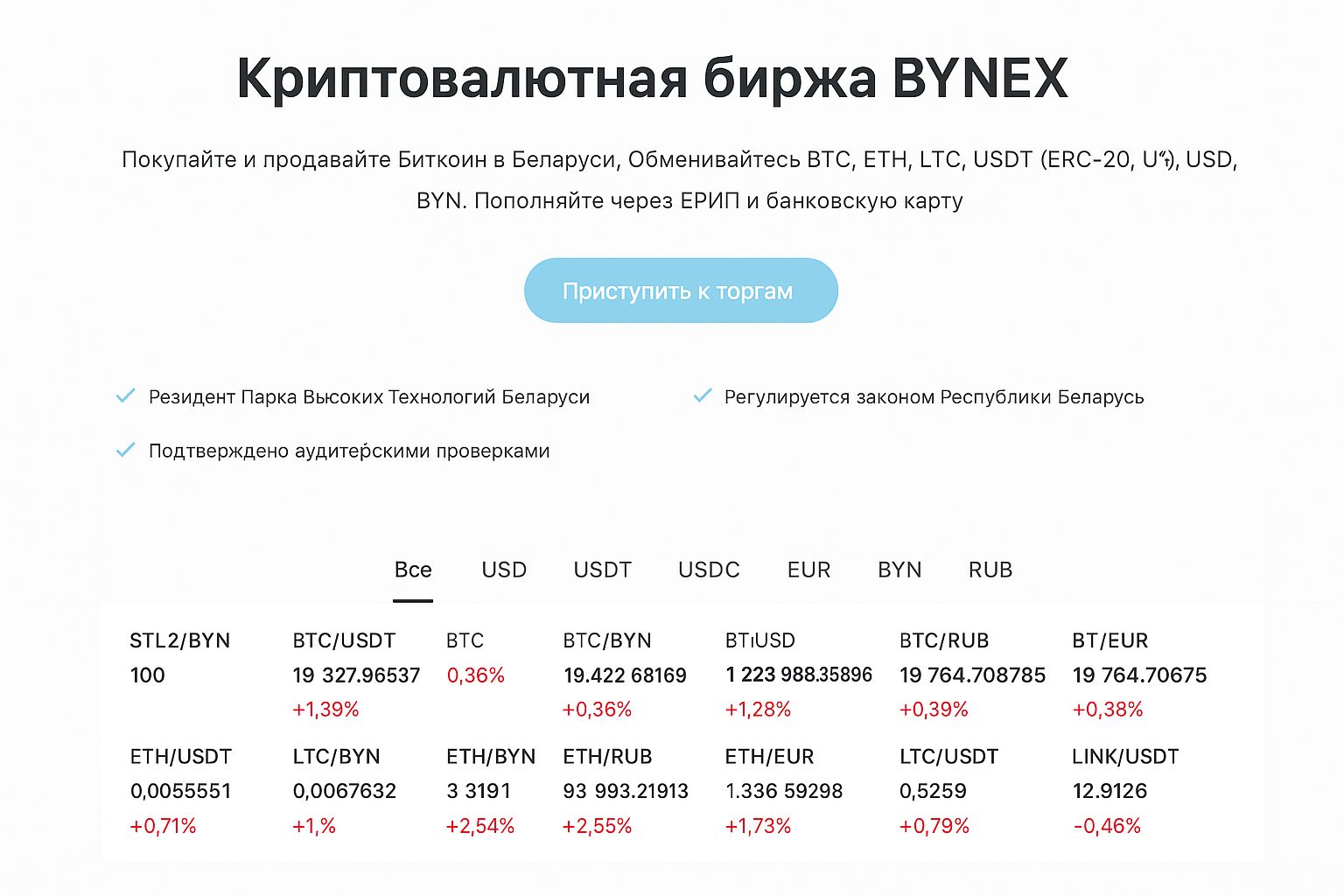The width and height of the screenshot is (1344, 896).
Task: Open the STL2/BYN trading pair
Action: [x=179, y=640]
